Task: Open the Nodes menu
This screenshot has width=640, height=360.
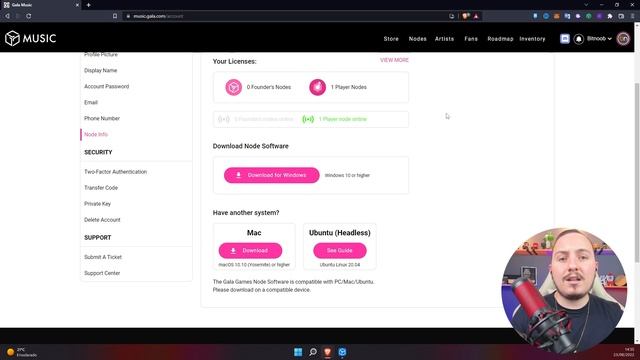Action: (418, 39)
